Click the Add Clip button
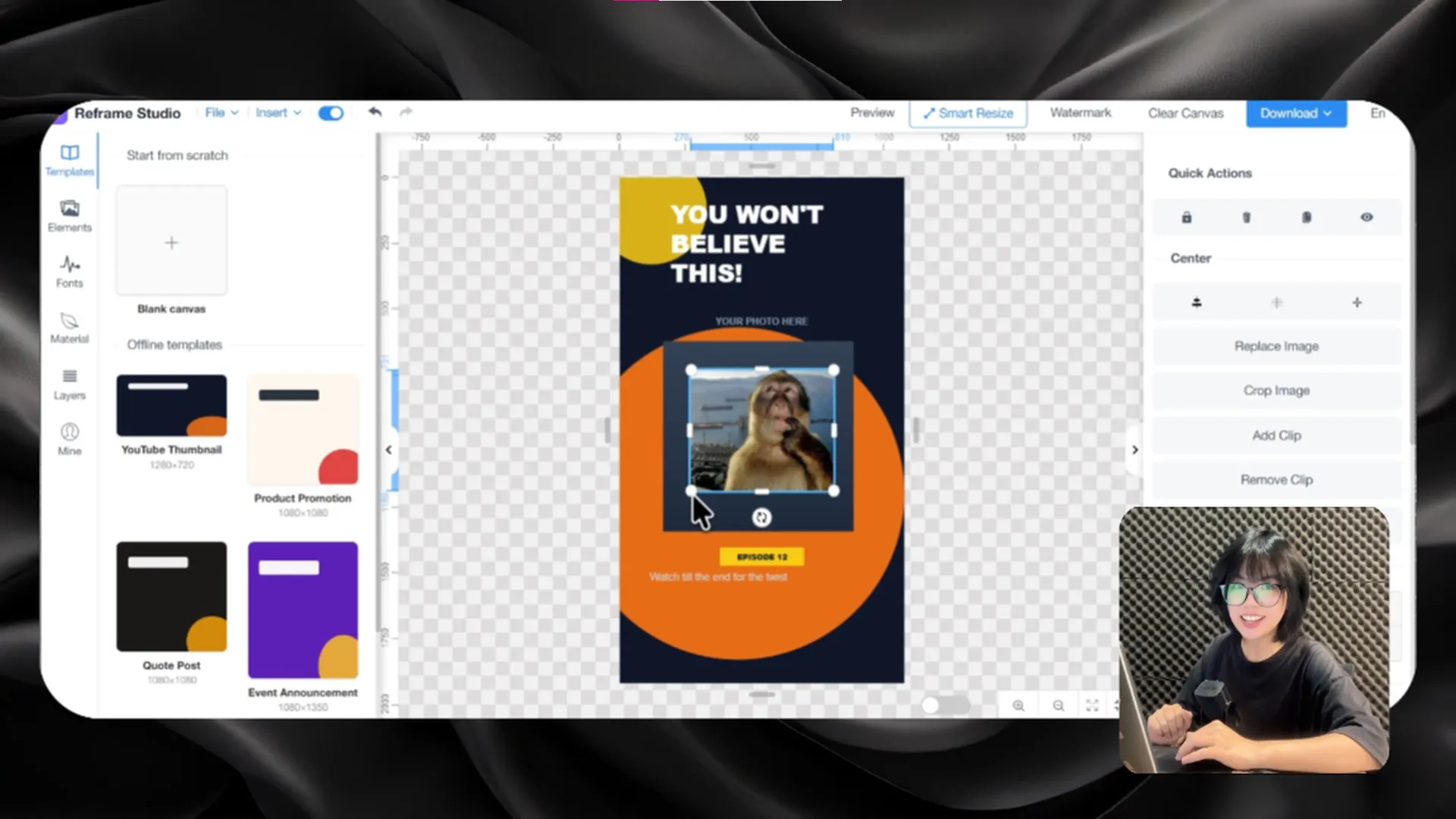Viewport: 1456px width, 819px height. click(x=1276, y=435)
